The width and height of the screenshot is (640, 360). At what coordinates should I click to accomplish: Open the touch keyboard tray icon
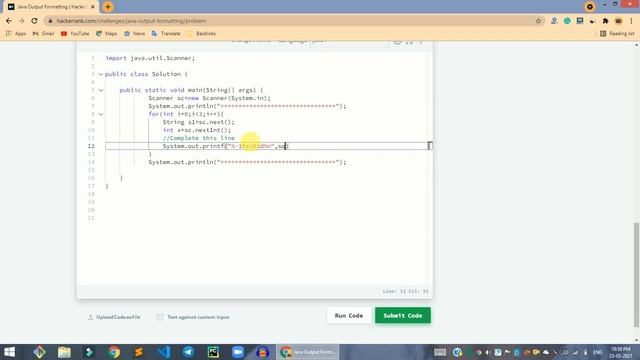point(440,352)
